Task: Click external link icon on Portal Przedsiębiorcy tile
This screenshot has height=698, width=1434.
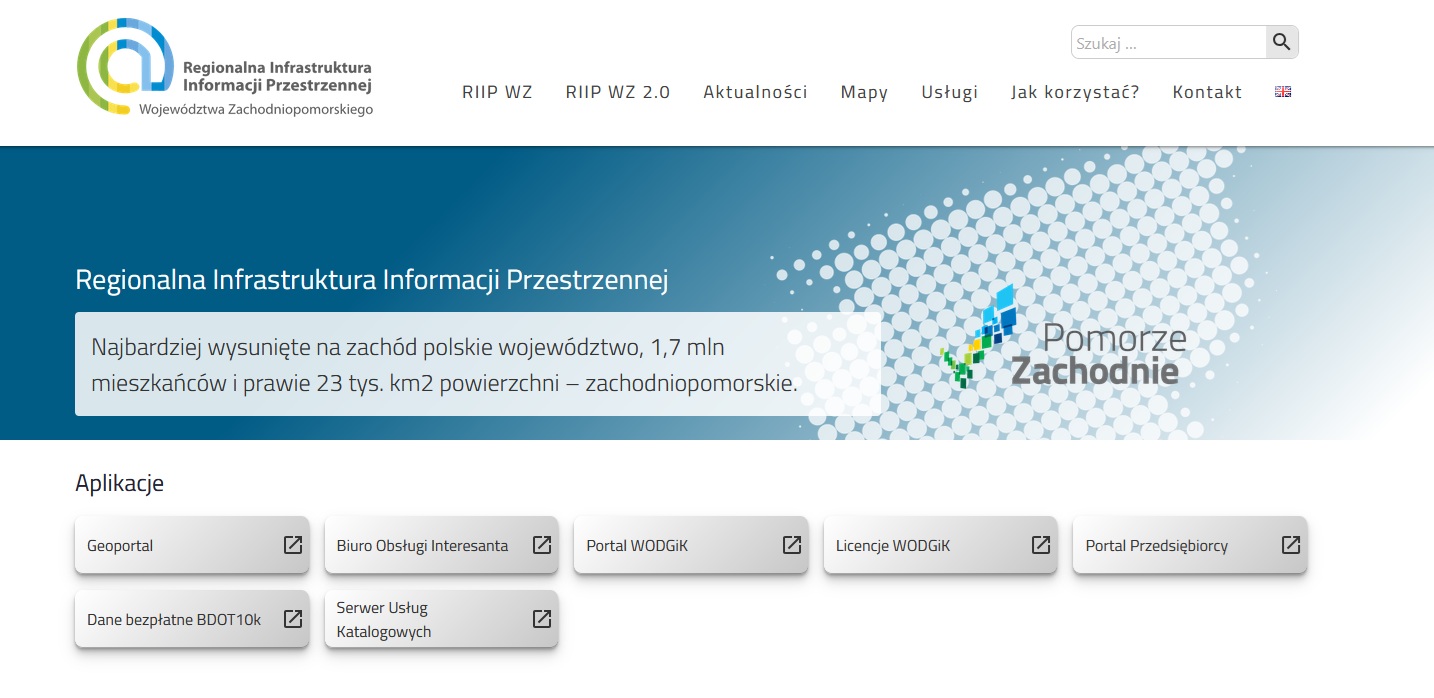Action: (x=1291, y=545)
